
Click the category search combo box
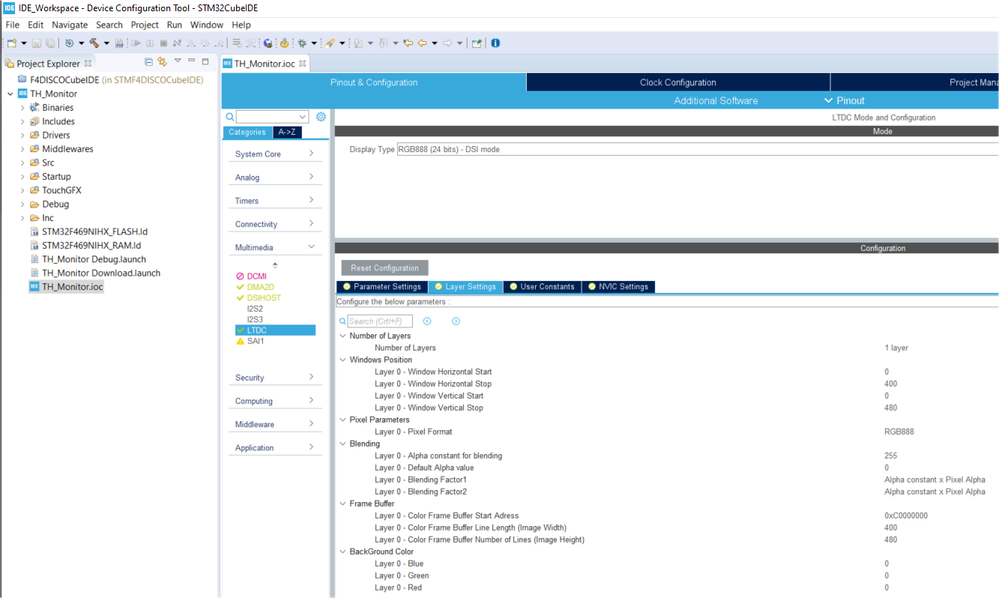pyautogui.click(x=272, y=117)
